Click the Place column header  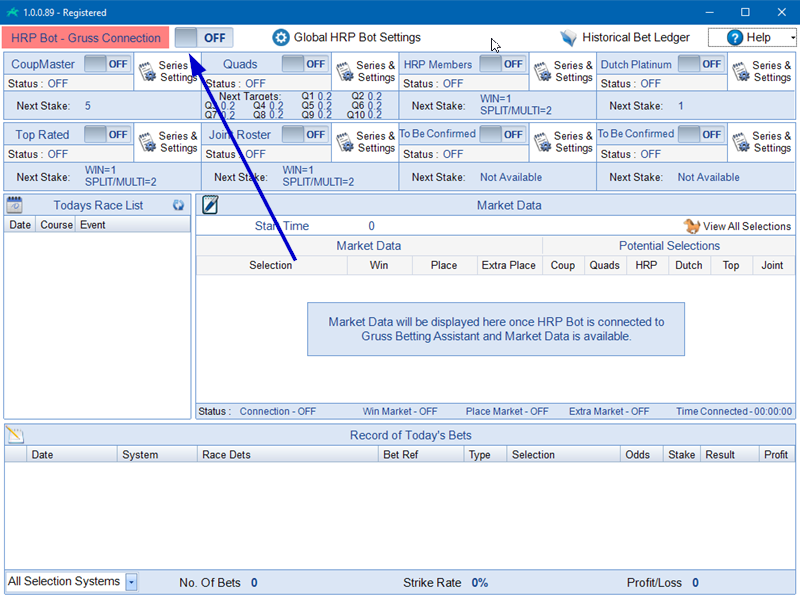[x=444, y=265]
